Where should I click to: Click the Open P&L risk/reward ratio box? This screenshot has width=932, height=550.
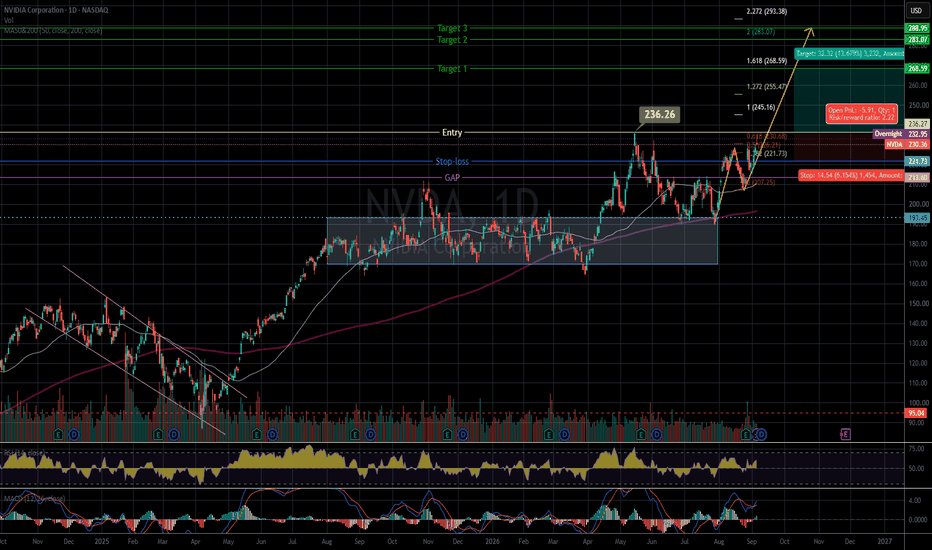pyautogui.click(x=862, y=114)
